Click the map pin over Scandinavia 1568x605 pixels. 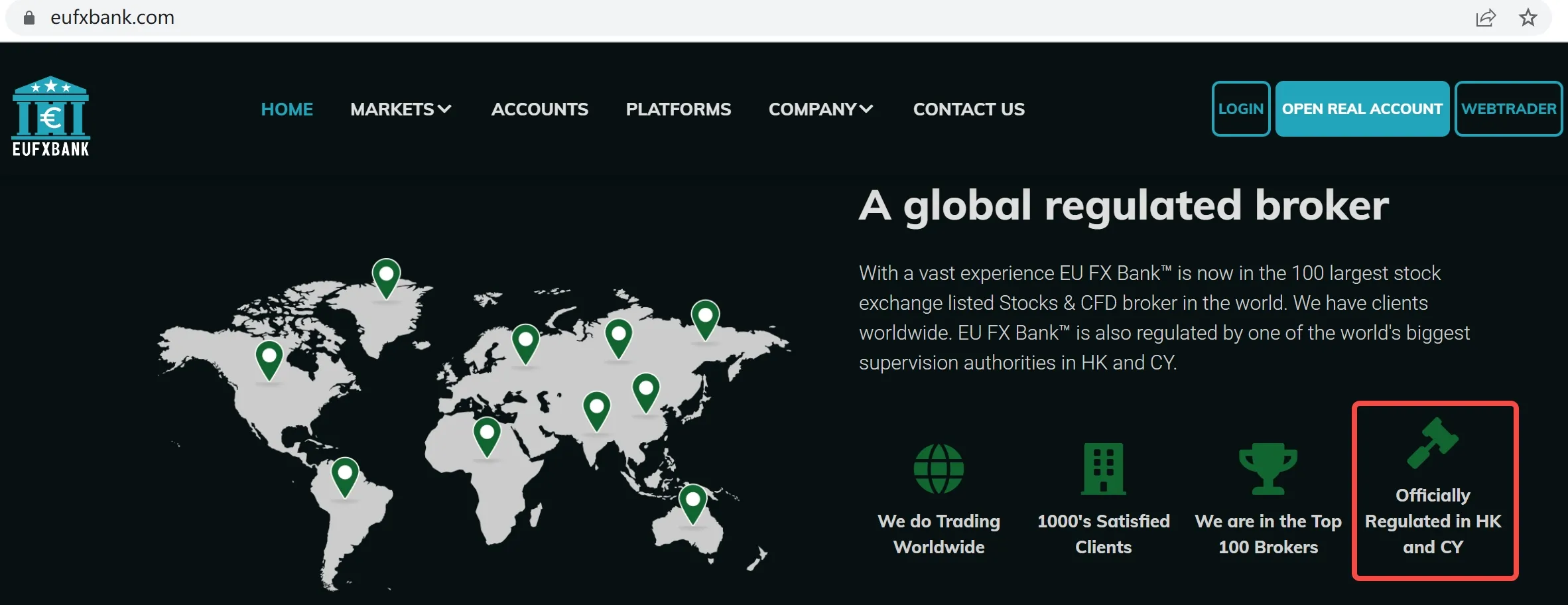[525, 344]
